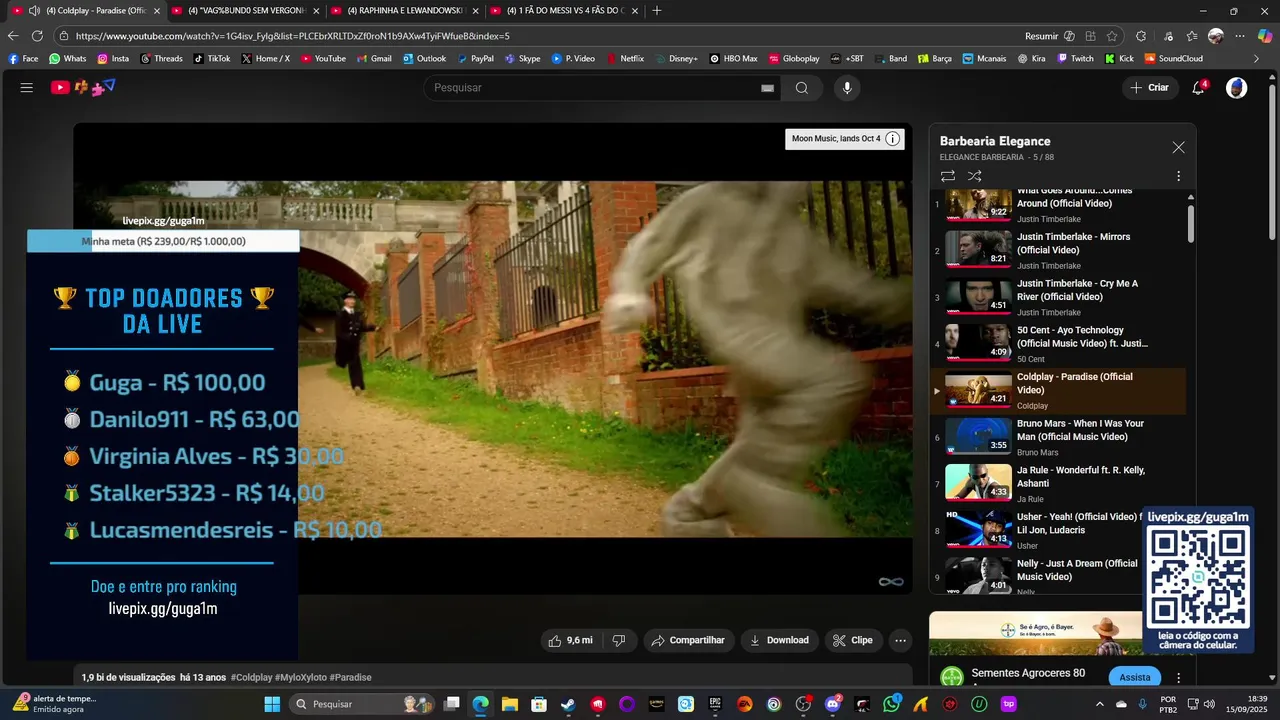Click the ELEGANCE BARBEARIA channel text
Viewport: 1280px width, 720px height.
(x=982, y=157)
